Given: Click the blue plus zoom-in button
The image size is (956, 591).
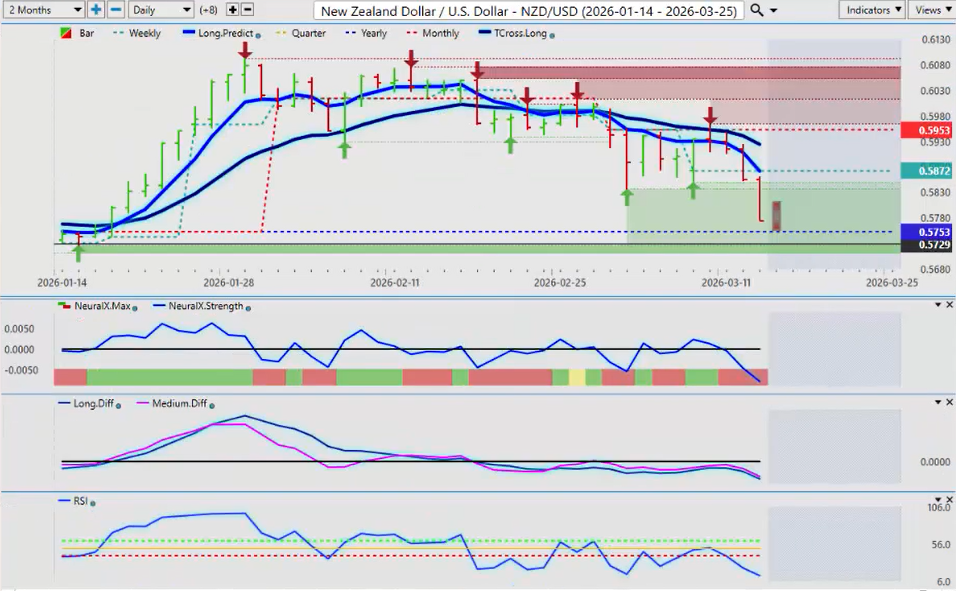Looking at the screenshot, I should [96, 9].
